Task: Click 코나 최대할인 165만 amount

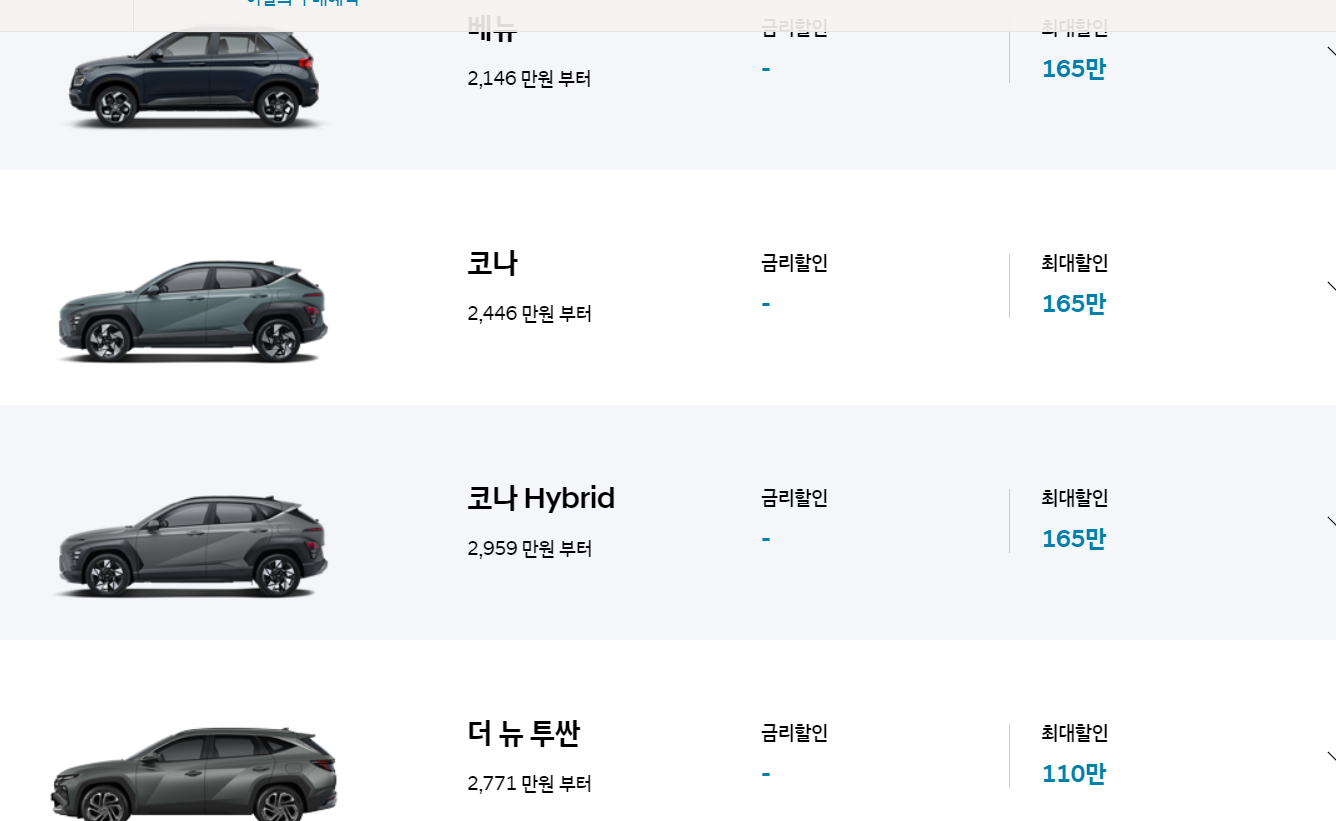Action: click(x=1072, y=303)
